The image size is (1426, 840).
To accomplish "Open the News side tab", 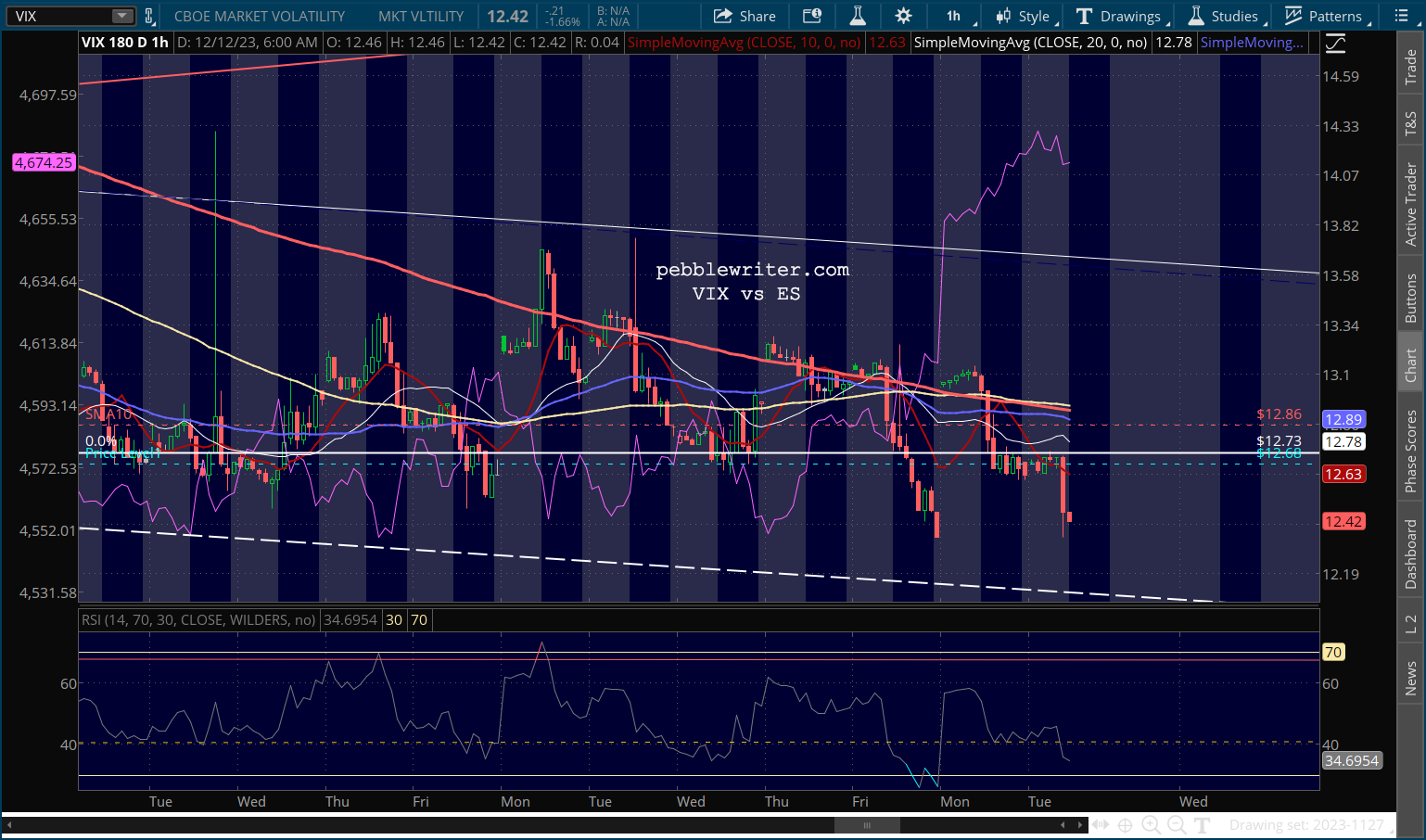I will (1410, 678).
